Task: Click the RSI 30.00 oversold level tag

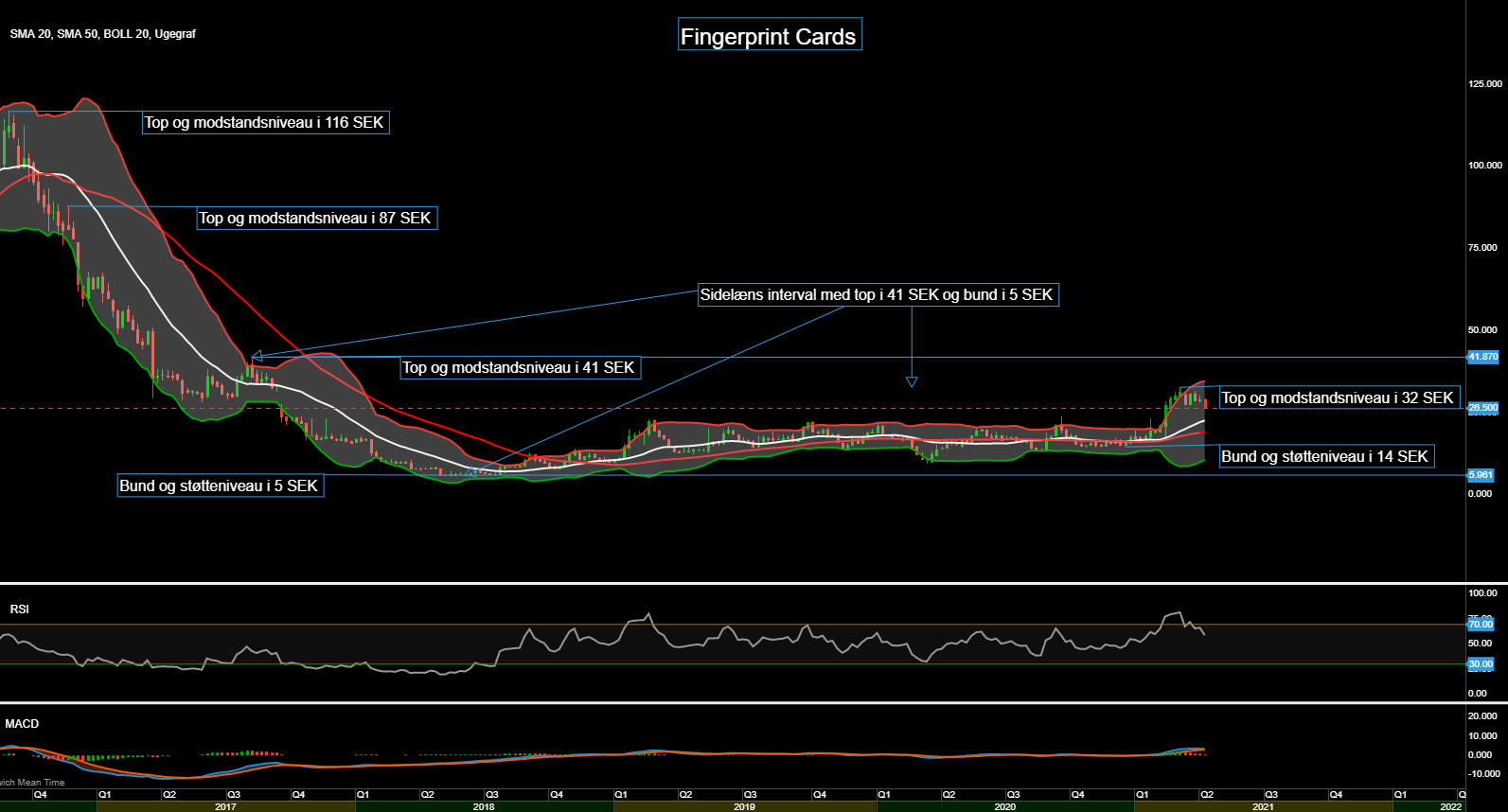Action: [x=1481, y=664]
